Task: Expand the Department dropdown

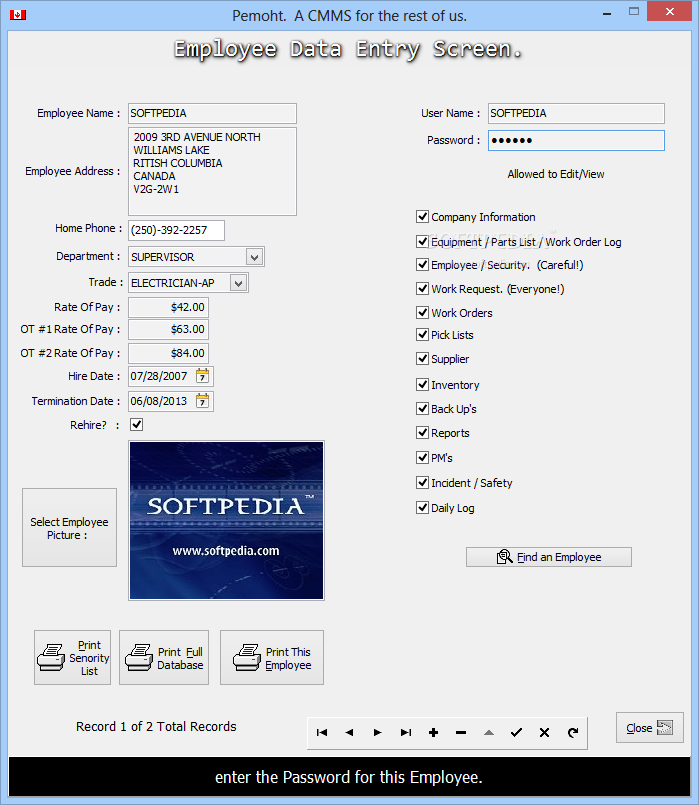Action: [x=255, y=257]
